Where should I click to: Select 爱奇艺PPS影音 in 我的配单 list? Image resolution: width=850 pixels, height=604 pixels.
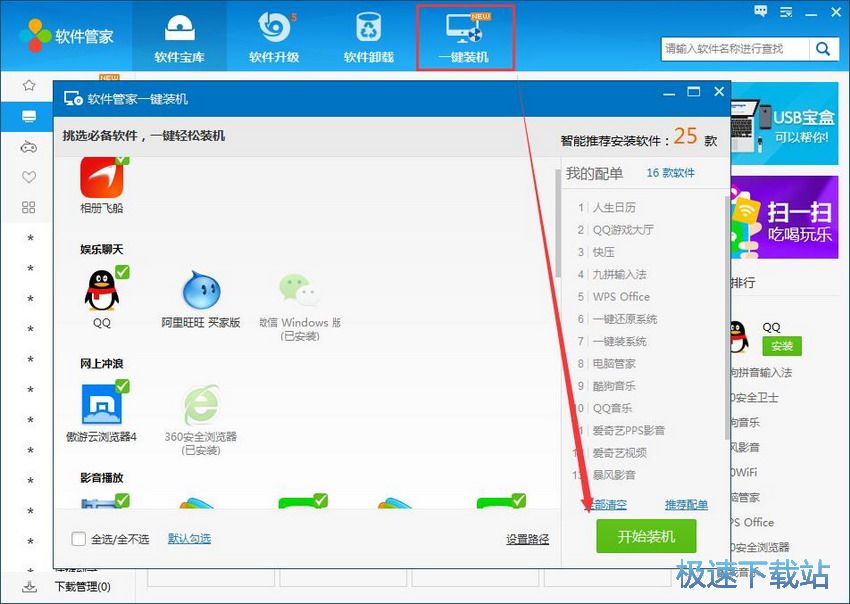(628, 430)
